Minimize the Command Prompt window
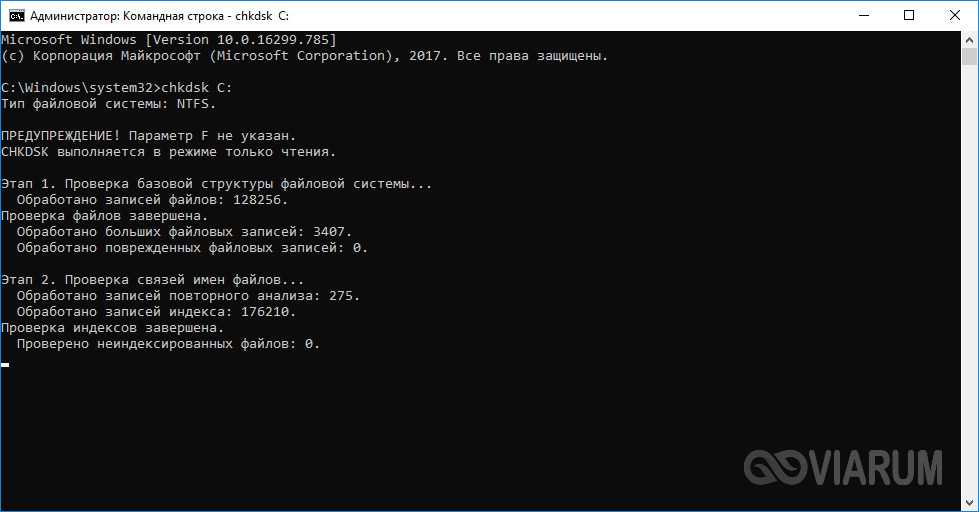This screenshot has width=979, height=512. tap(862, 15)
